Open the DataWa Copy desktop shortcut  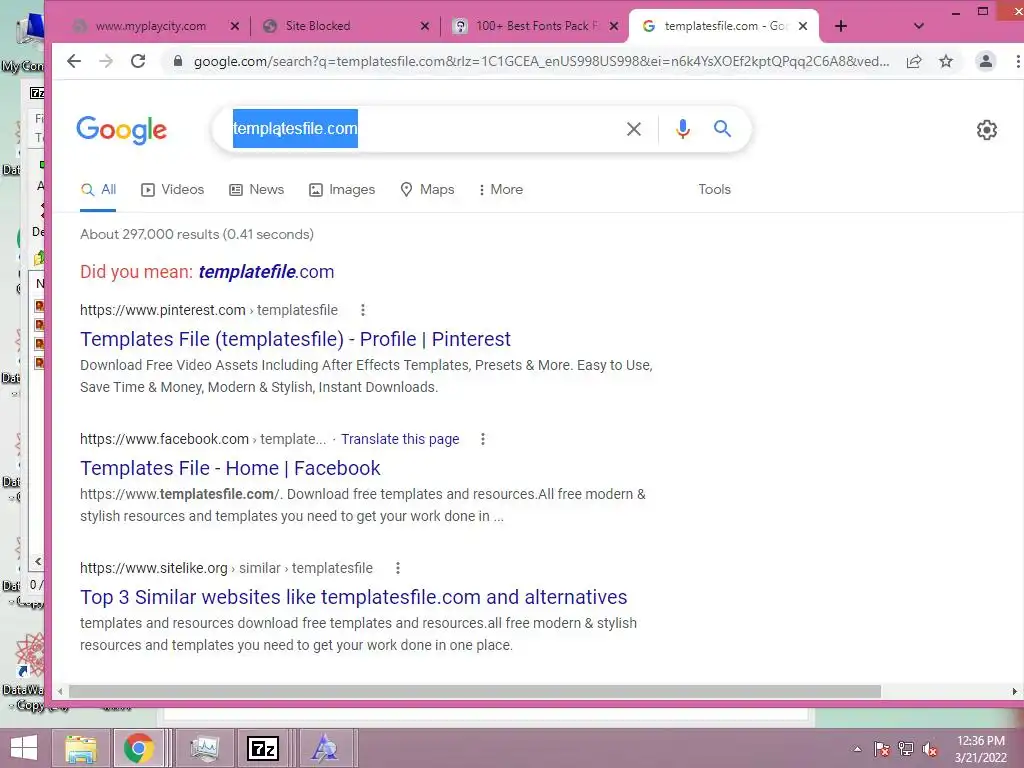click(25, 673)
